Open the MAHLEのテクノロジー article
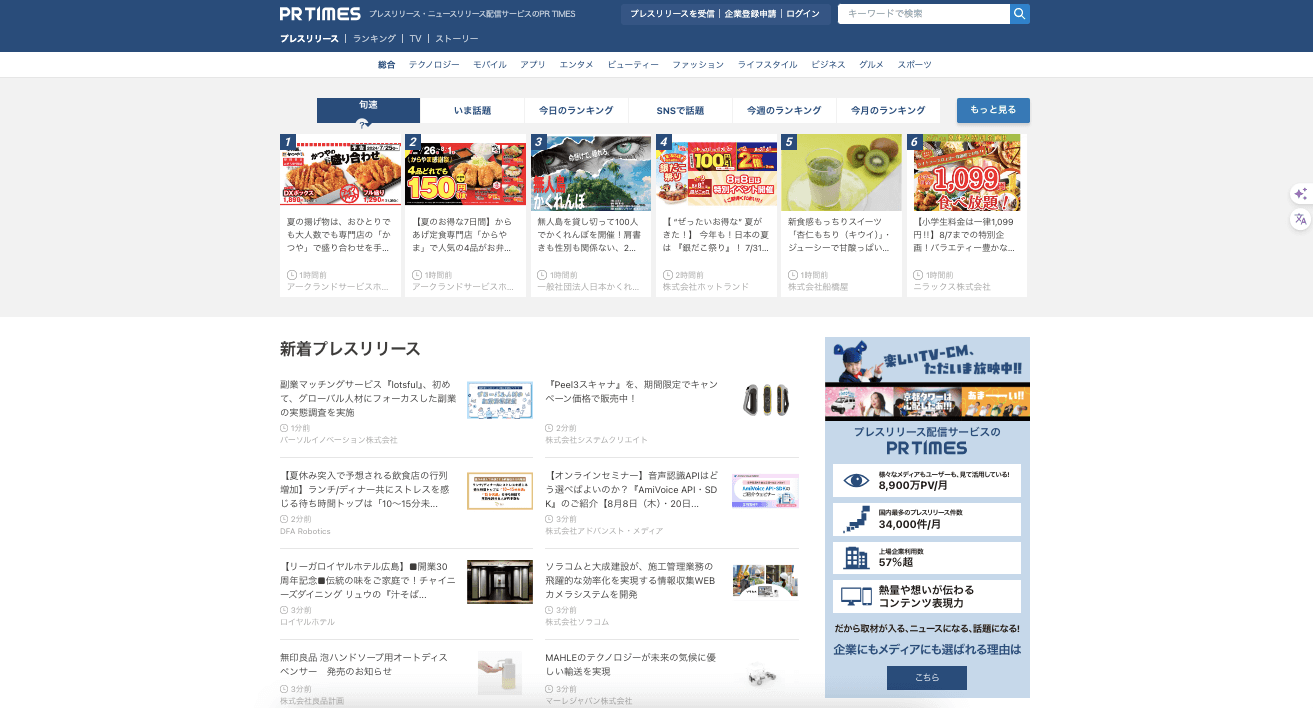Viewport: 1313px width, 708px height. tap(630, 664)
